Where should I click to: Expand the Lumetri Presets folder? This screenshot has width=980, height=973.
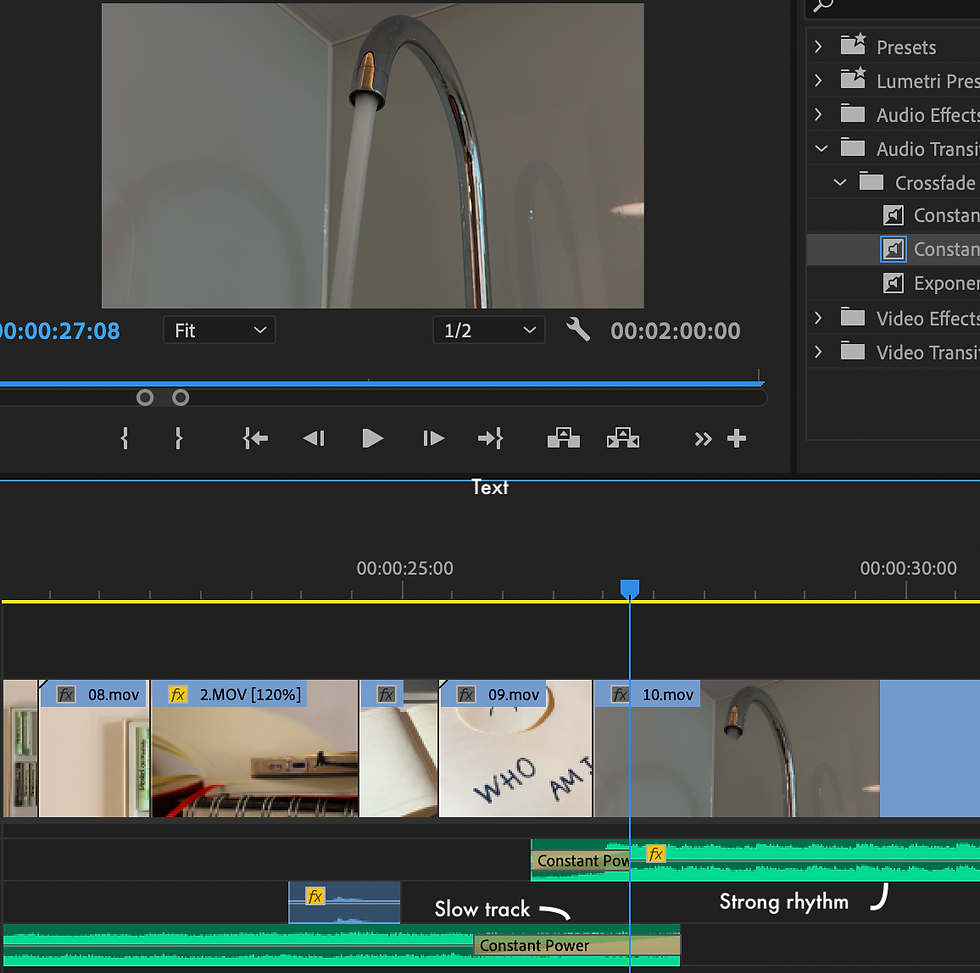coord(818,81)
